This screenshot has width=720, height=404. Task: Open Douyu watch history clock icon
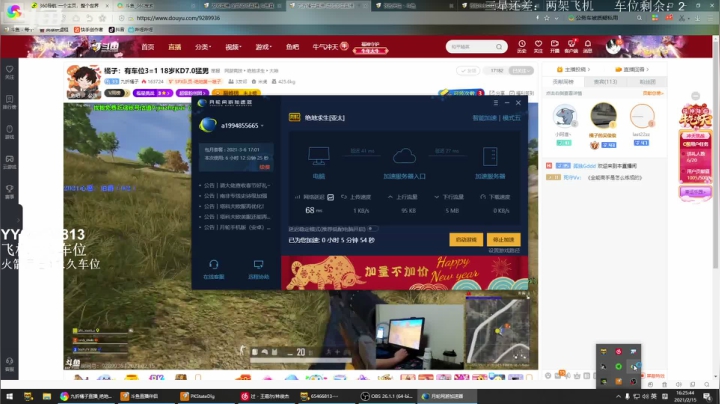click(x=522, y=46)
